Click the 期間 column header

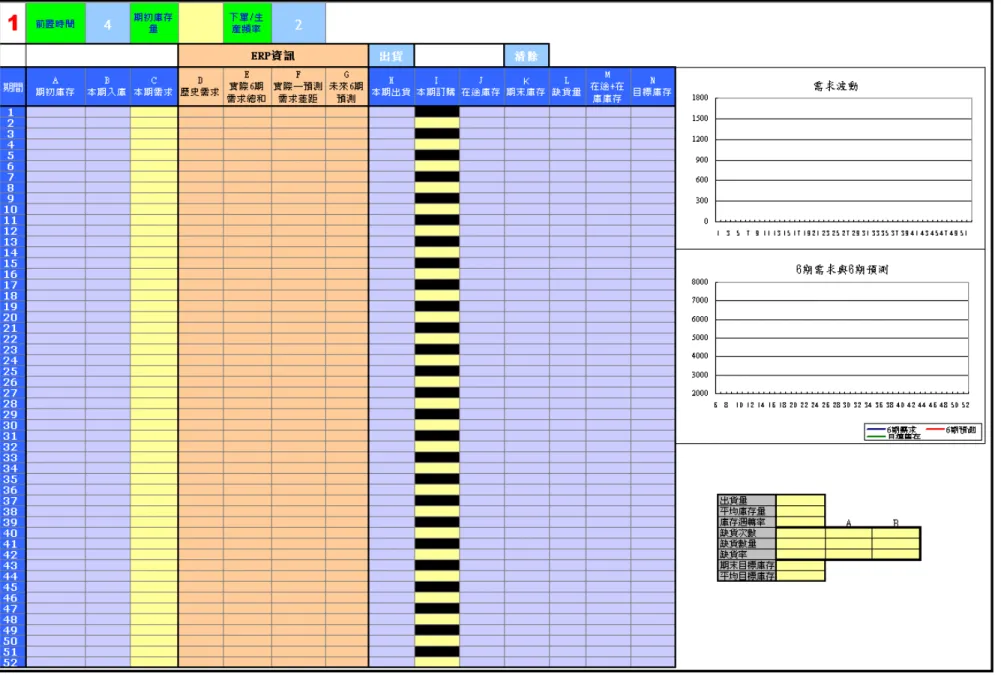coord(13,87)
